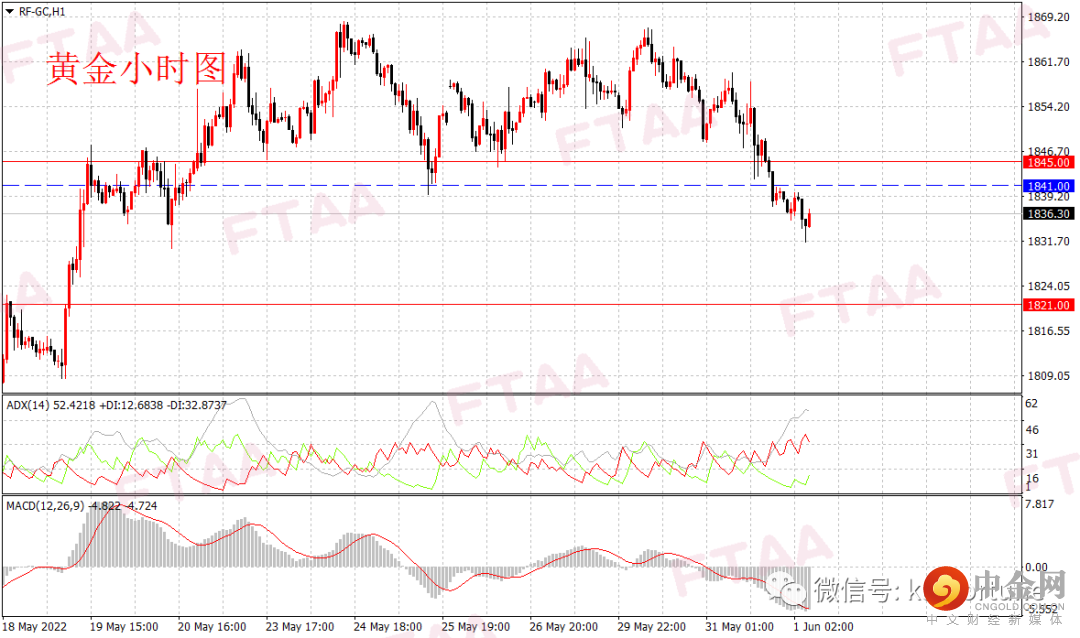
Task: Select the 19 May 15:00 time label
Action: click(124, 627)
